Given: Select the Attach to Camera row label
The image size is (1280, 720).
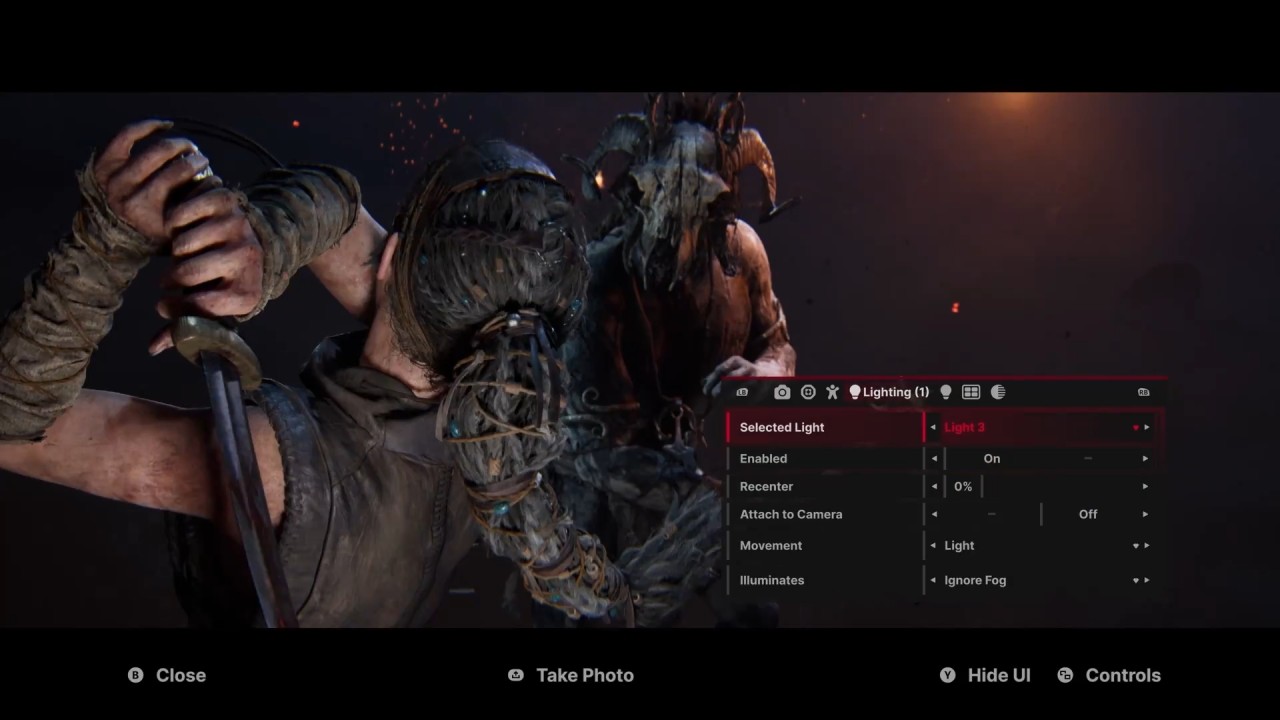Looking at the screenshot, I should (x=791, y=514).
